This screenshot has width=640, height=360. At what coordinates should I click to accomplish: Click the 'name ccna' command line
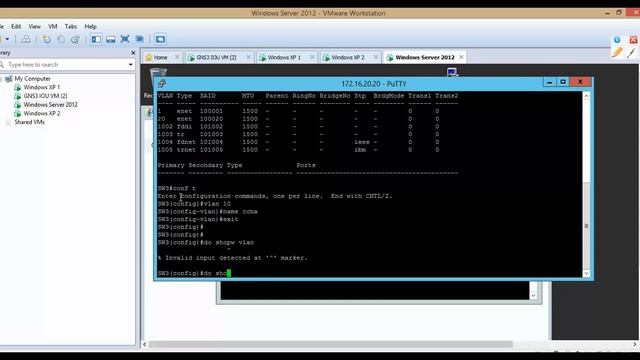207,211
